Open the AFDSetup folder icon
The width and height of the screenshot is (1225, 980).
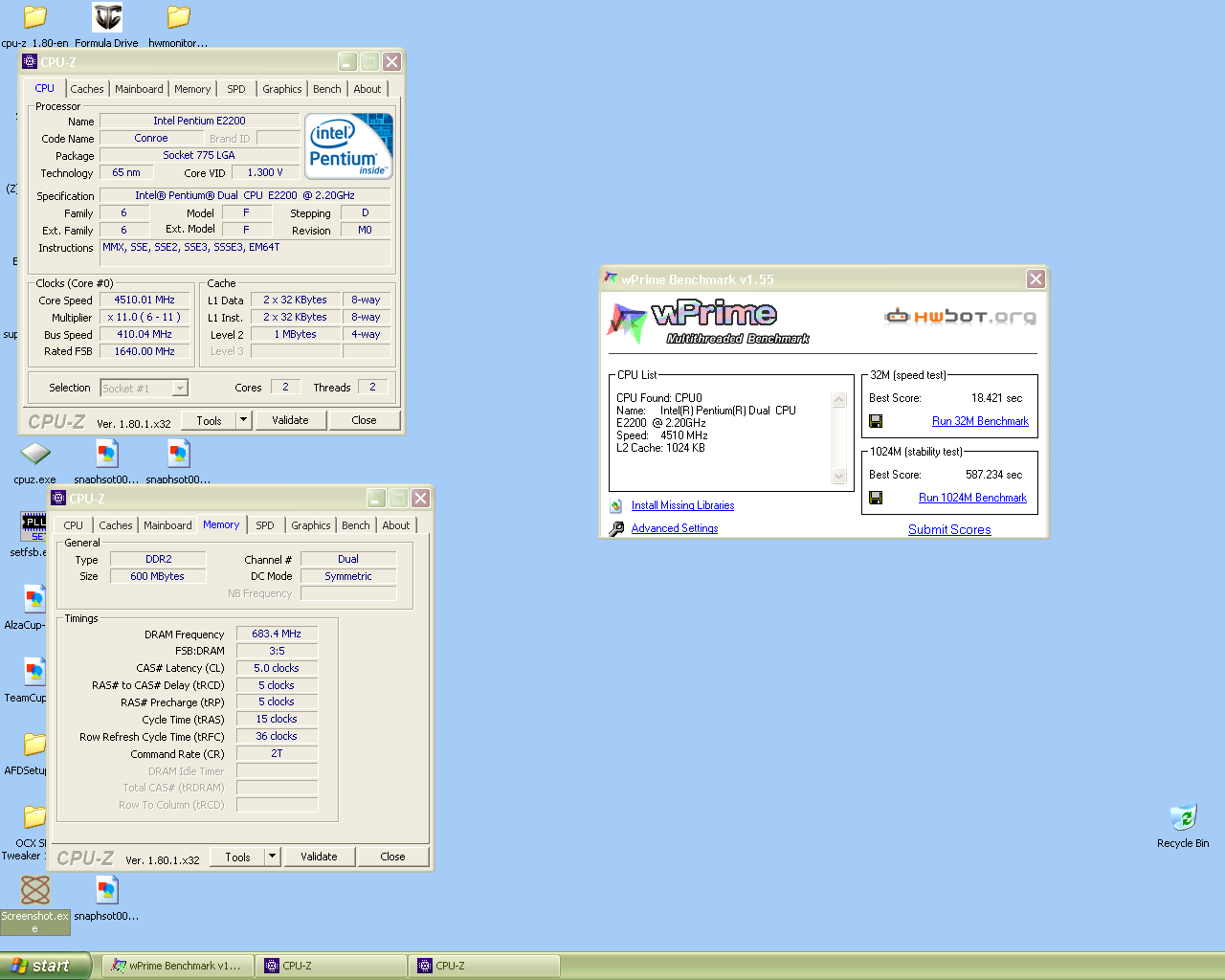(35, 745)
